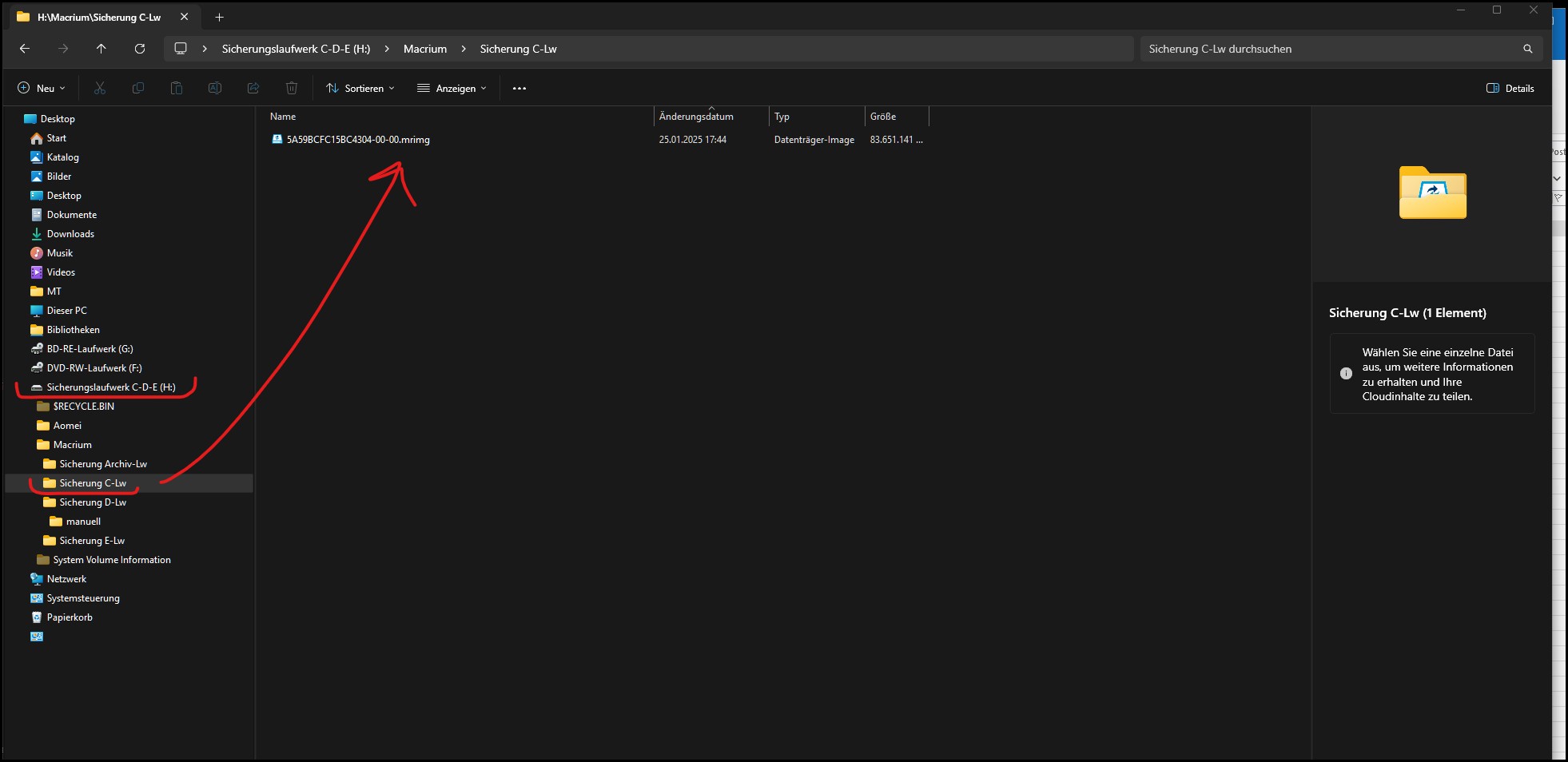This screenshot has height=762, width=1568.
Task: Open the Sortieren dropdown
Action: (360, 88)
